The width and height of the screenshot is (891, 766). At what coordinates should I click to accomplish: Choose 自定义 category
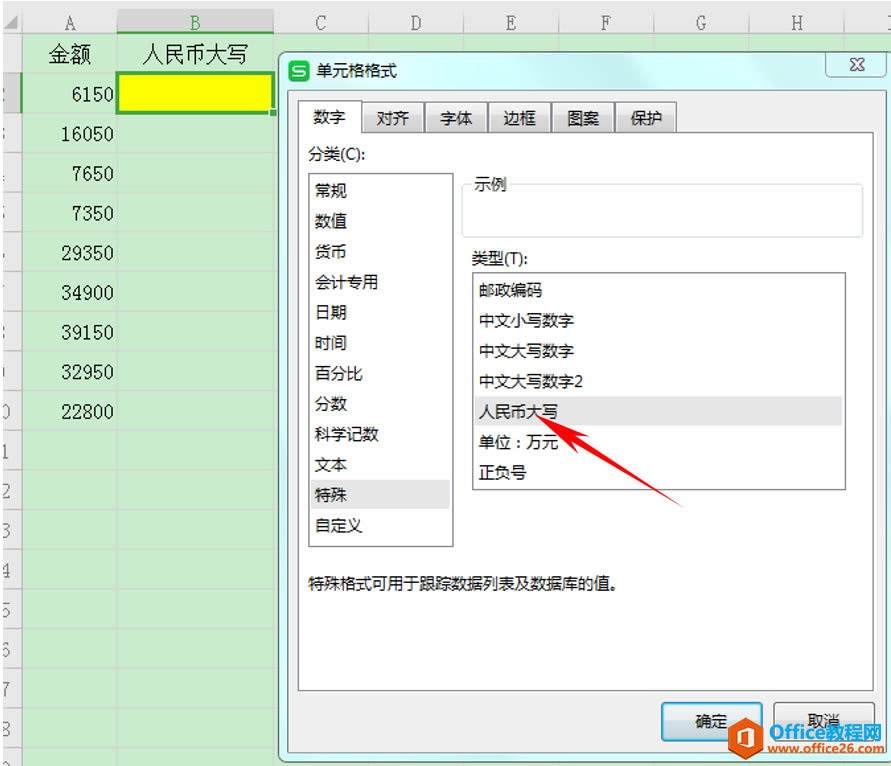coord(380,526)
